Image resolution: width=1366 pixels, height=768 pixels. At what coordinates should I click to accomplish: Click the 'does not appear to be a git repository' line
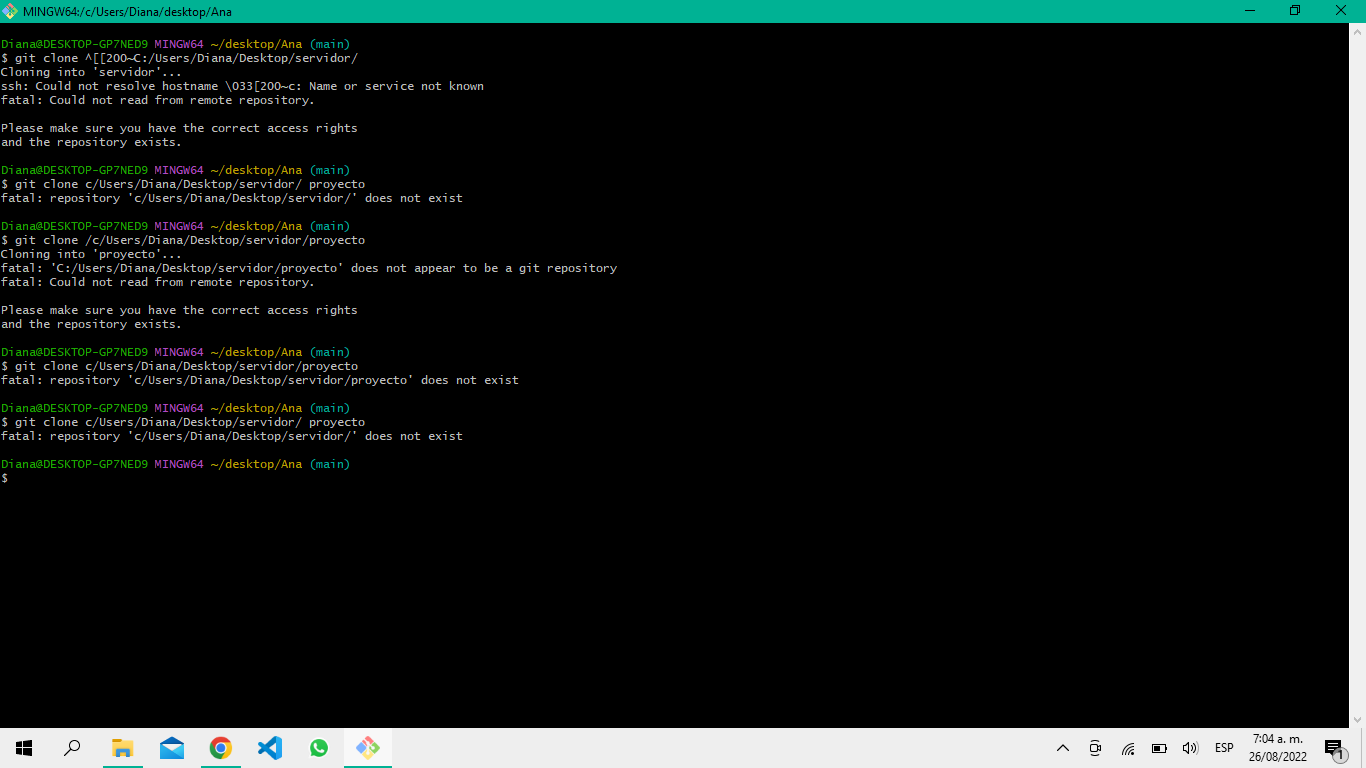point(309,268)
